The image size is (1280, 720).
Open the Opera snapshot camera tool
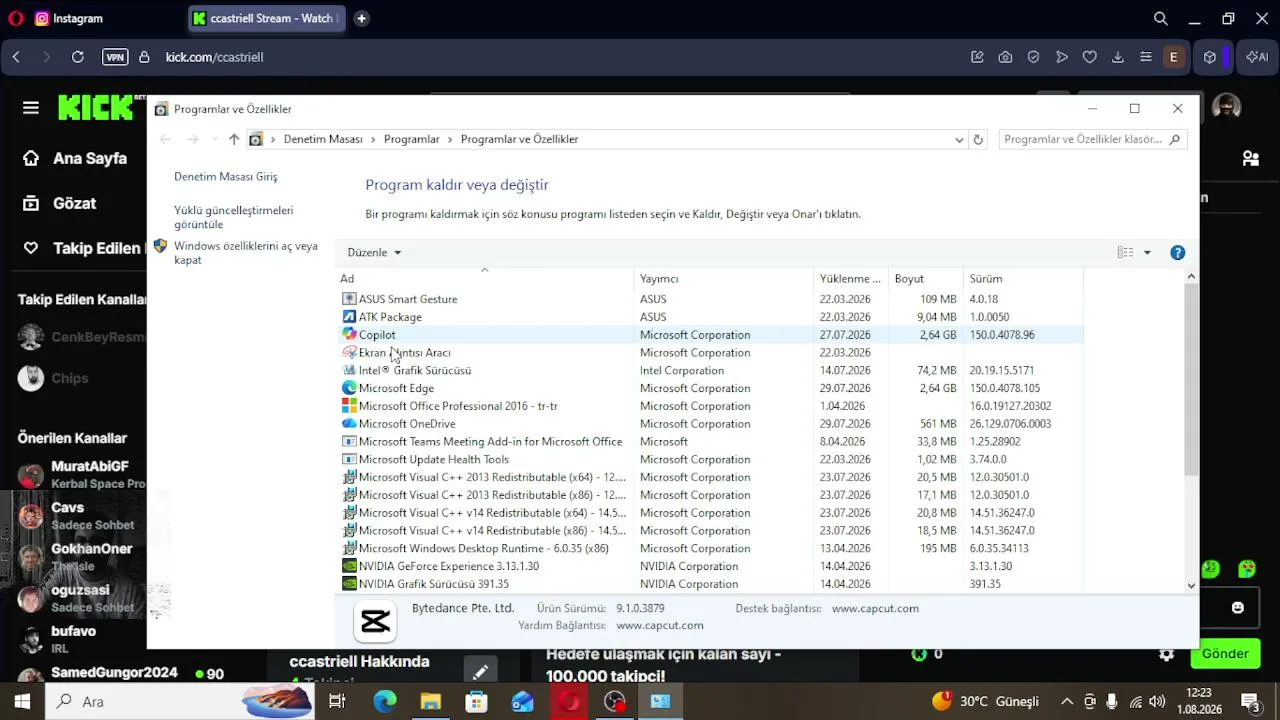click(x=1005, y=57)
